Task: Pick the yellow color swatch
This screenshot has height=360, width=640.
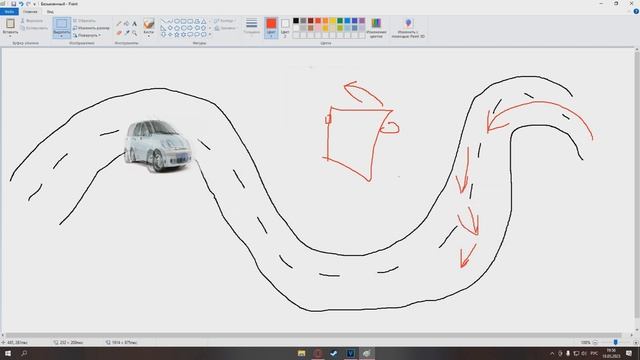Action: pyautogui.click(x=333, y=21)
